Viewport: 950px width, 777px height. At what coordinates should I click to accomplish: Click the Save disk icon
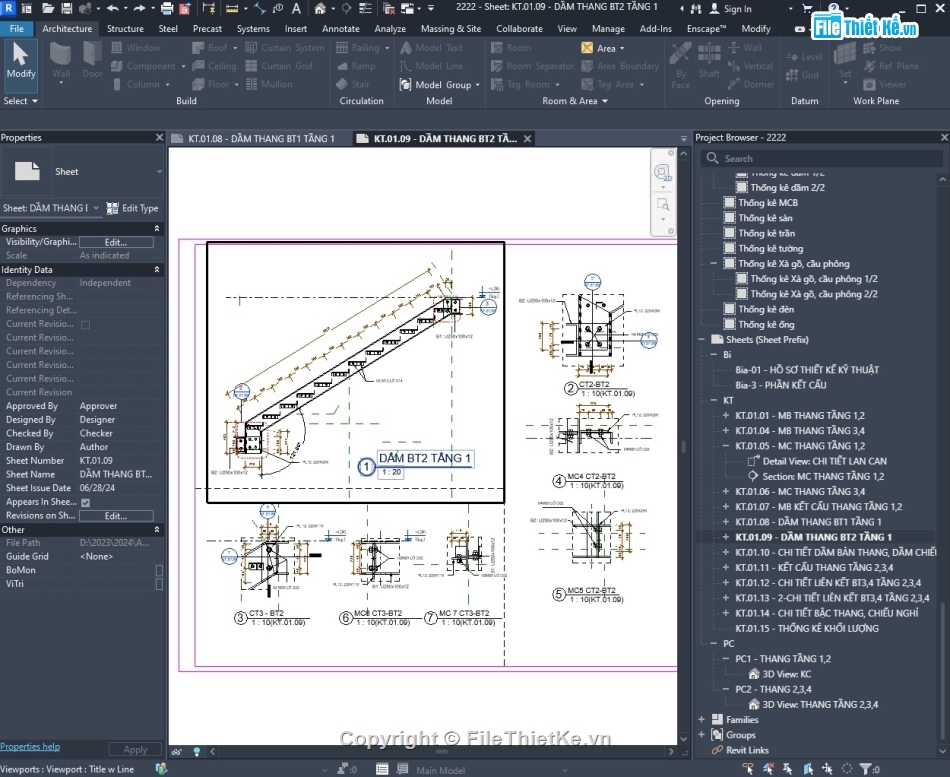[x=67, y=8]
